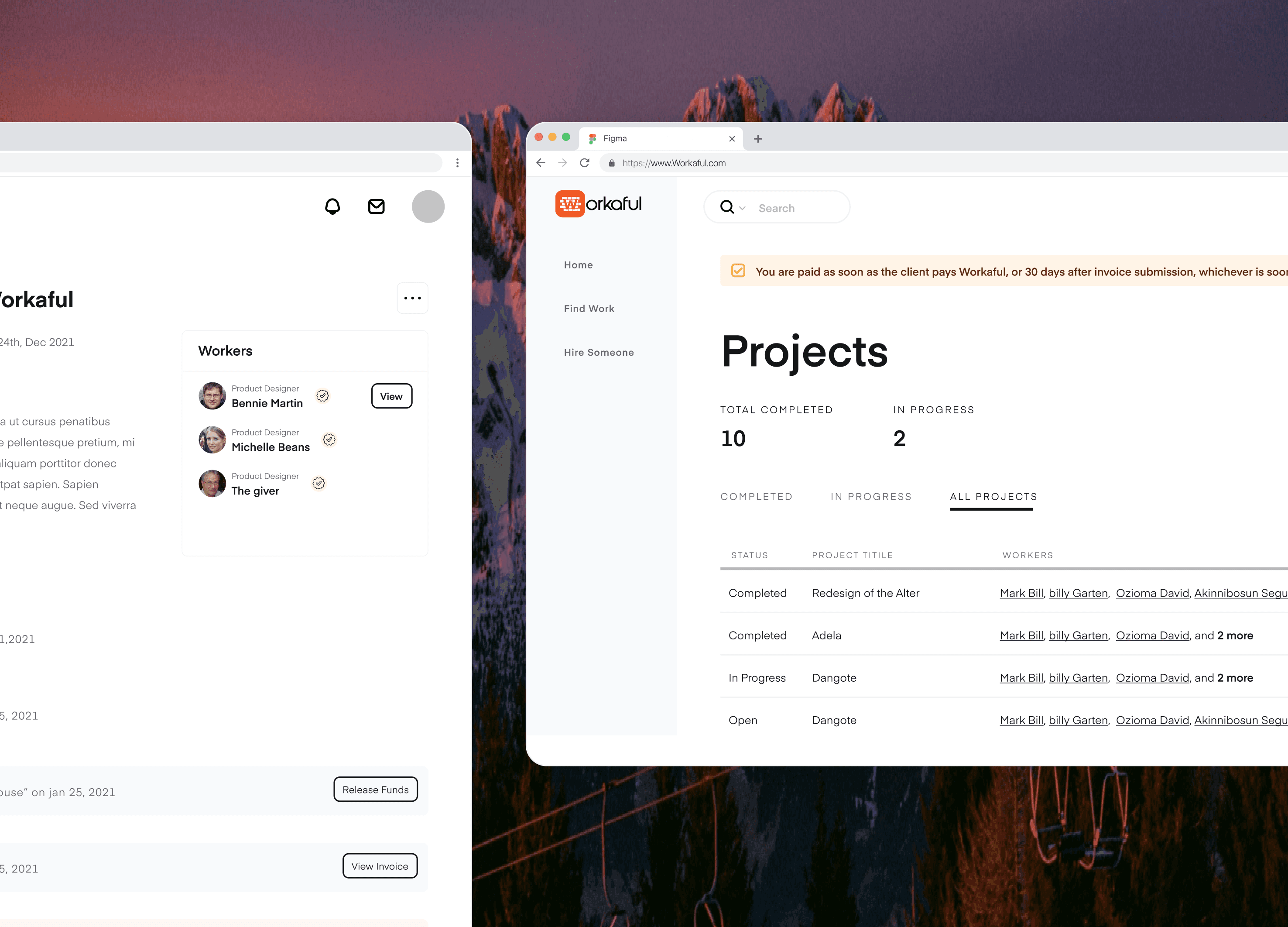Viewport: 1288px width, 927px height.
Task: Open the mail envelope icon
Action: tap(376, 206)
